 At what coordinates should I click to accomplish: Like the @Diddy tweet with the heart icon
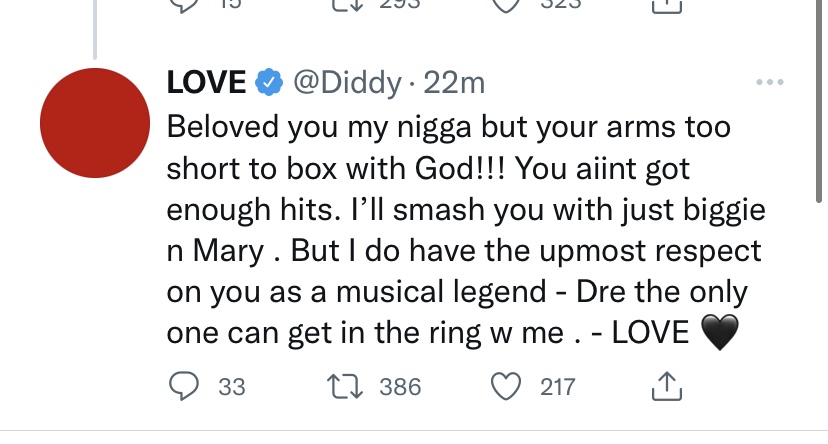click(x=506, y=386)
